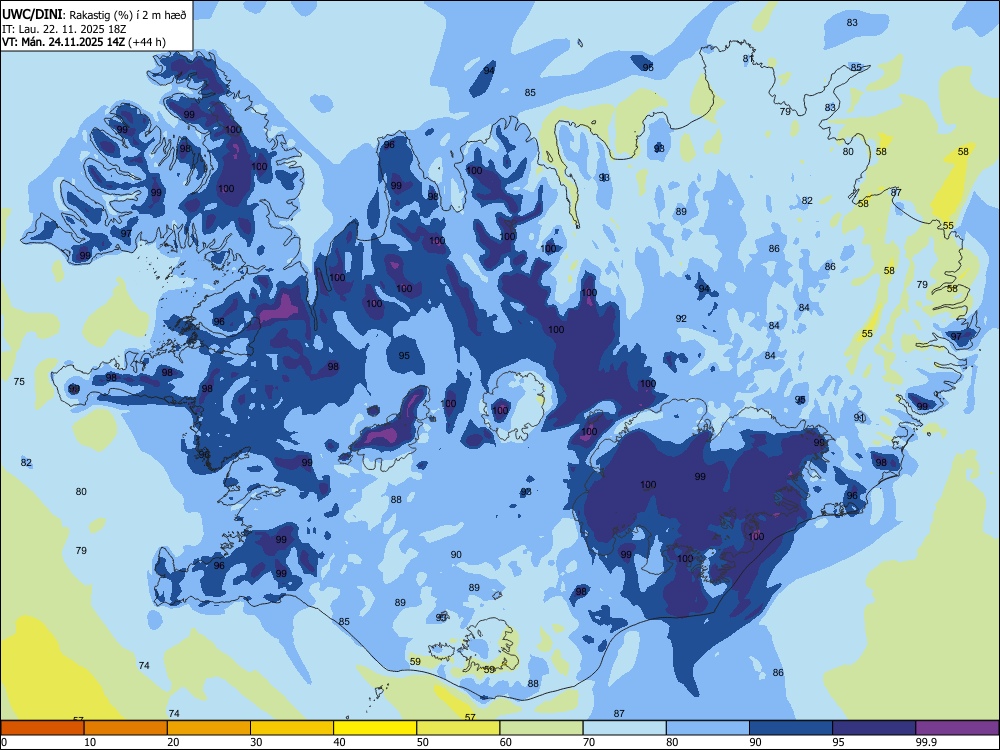Click the bright yellow 40–50 legend swatch
1000x750 pixels.
(375, 728)
